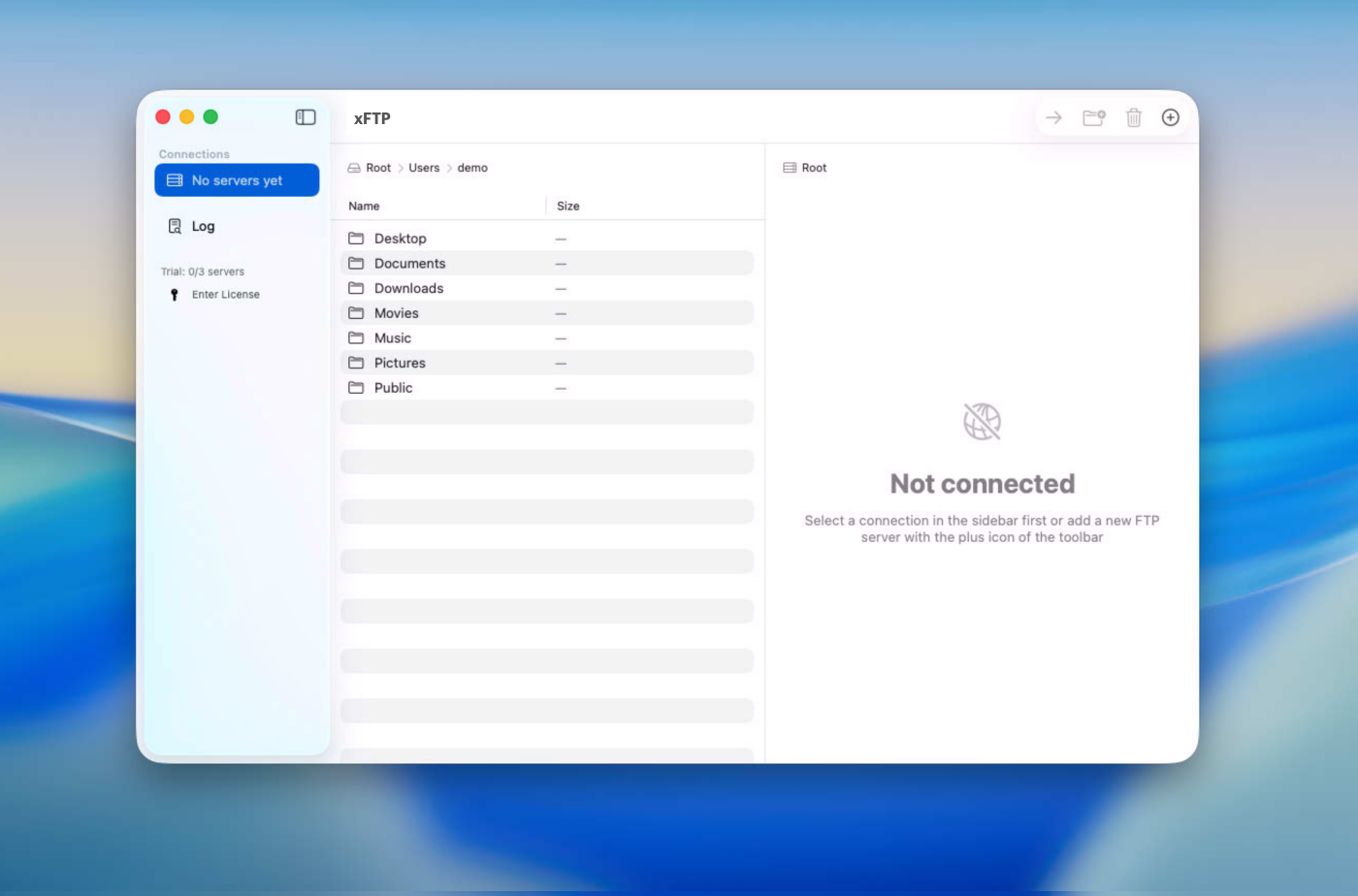The image size is (1358, 896).
Task: Click the Root label in remote pane
Action: pyautogui.click(x=814, y=168)
